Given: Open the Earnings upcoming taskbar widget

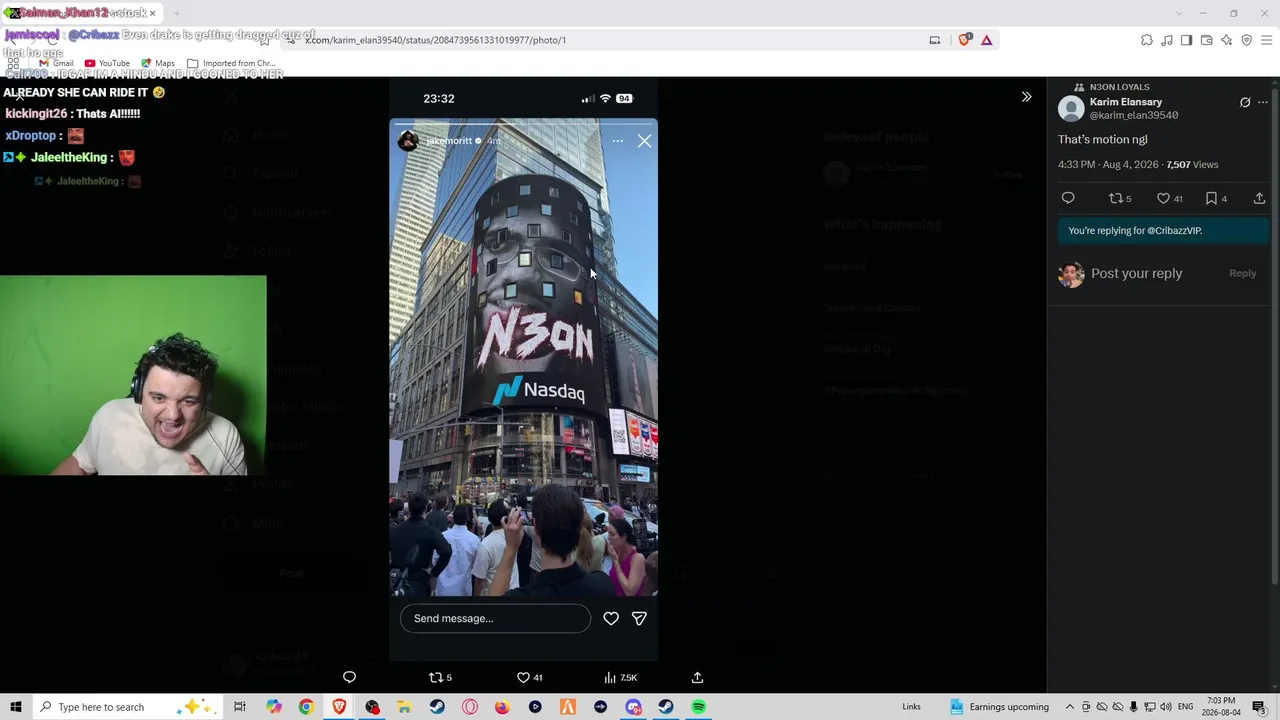Looking at the screenshot, I should [x=999, y=707].
